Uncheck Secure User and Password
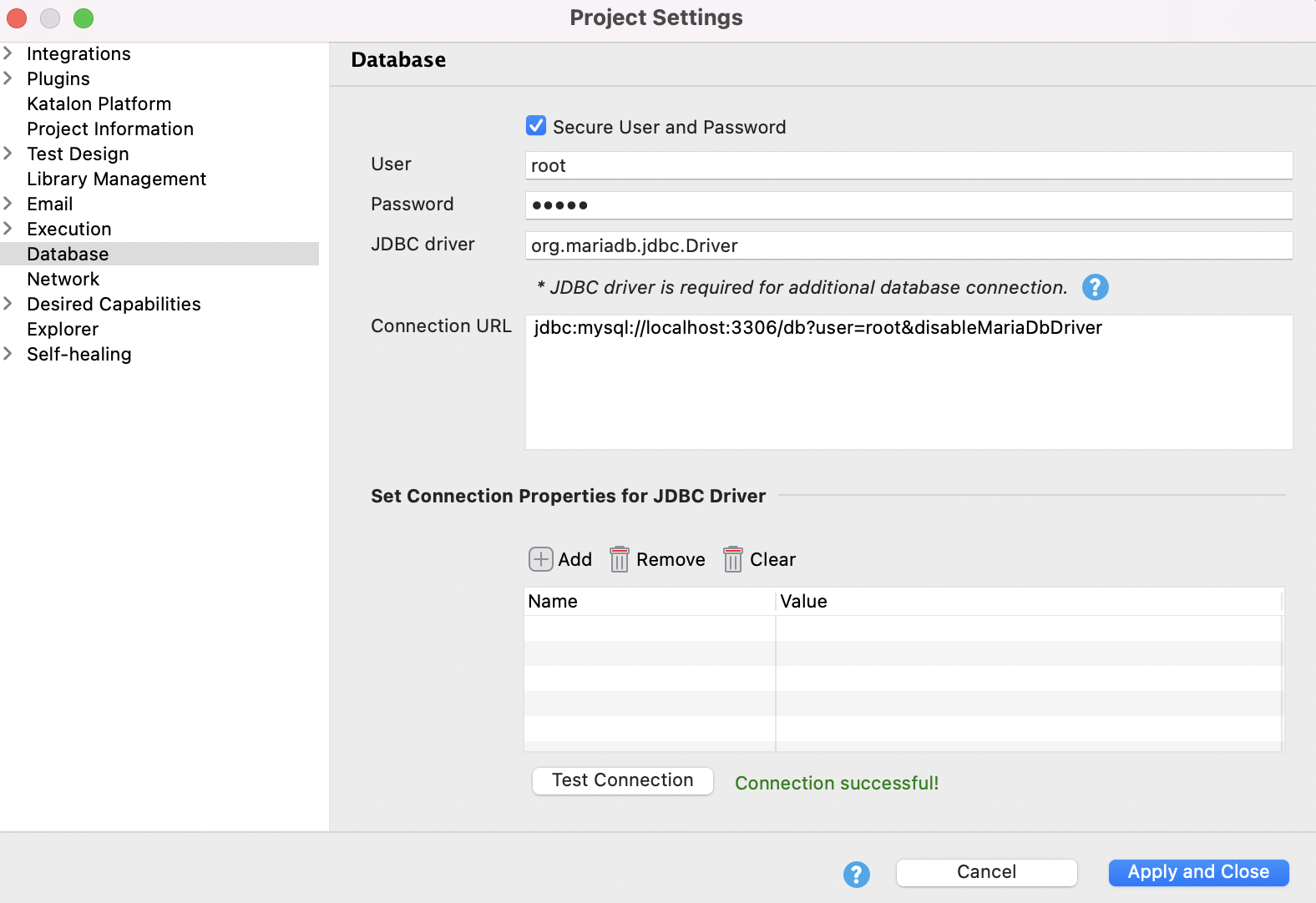The width and height of the screenshot is (1316, 903). (536, 126)
